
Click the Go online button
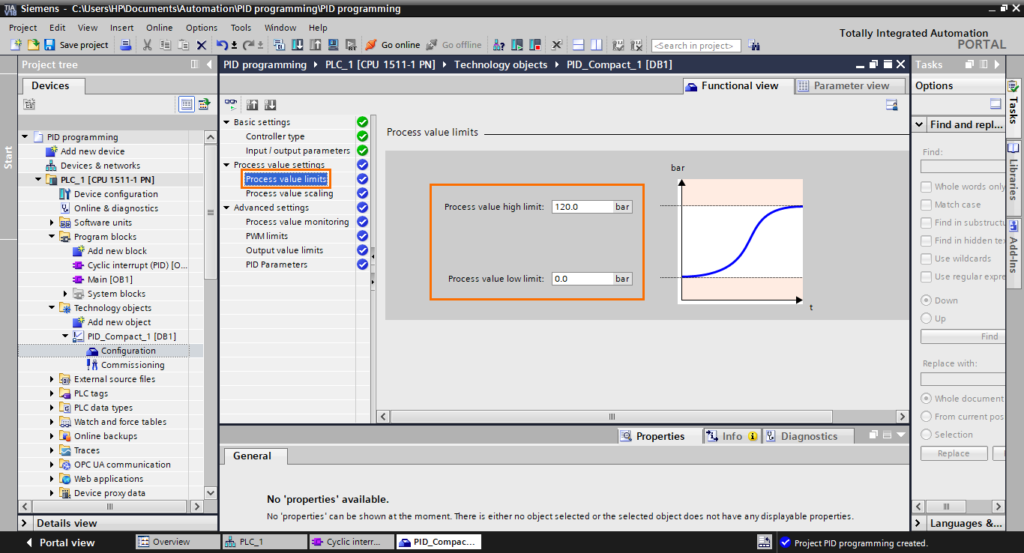coord(392,45)
